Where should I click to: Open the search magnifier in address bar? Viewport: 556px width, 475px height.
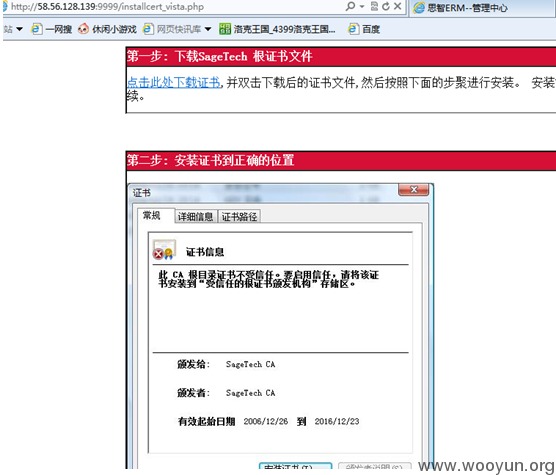click(350, 6)
